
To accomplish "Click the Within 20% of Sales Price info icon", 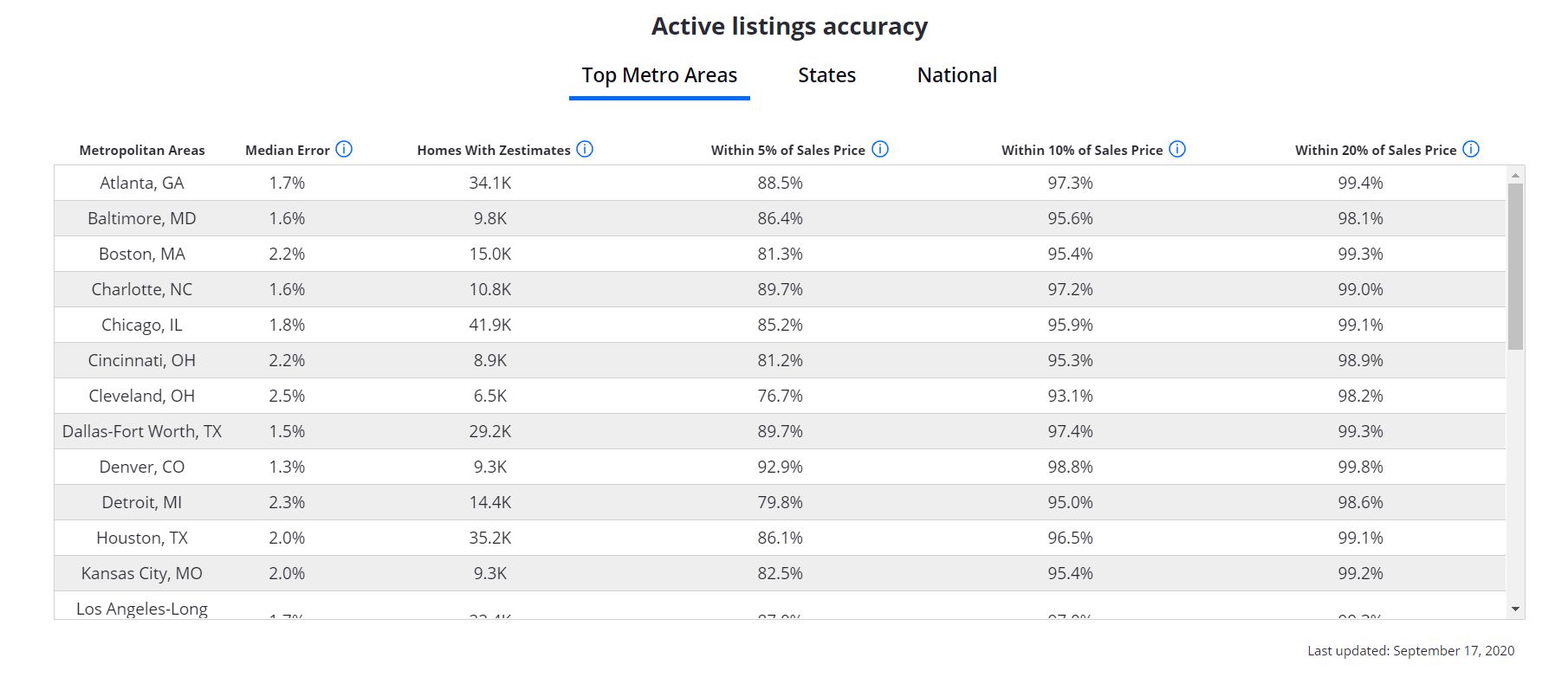I will pyautogui.click(x=1471, y=149).
